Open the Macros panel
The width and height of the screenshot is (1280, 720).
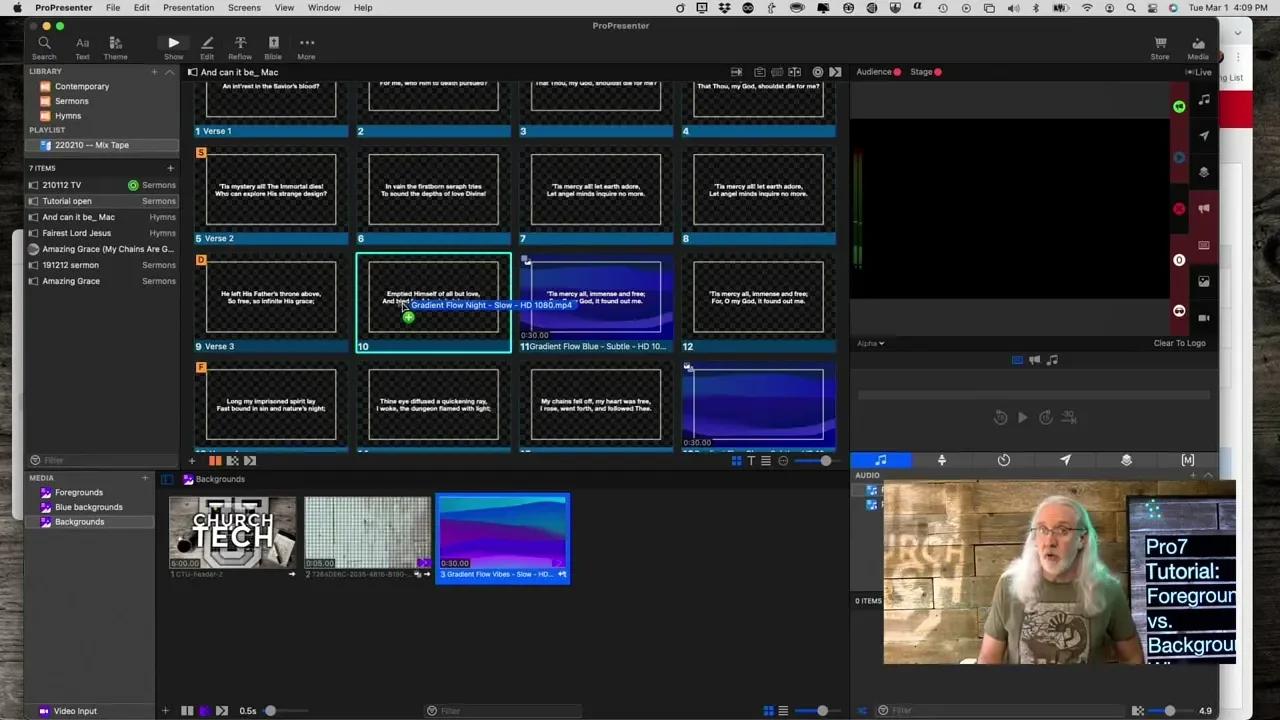1126,460
